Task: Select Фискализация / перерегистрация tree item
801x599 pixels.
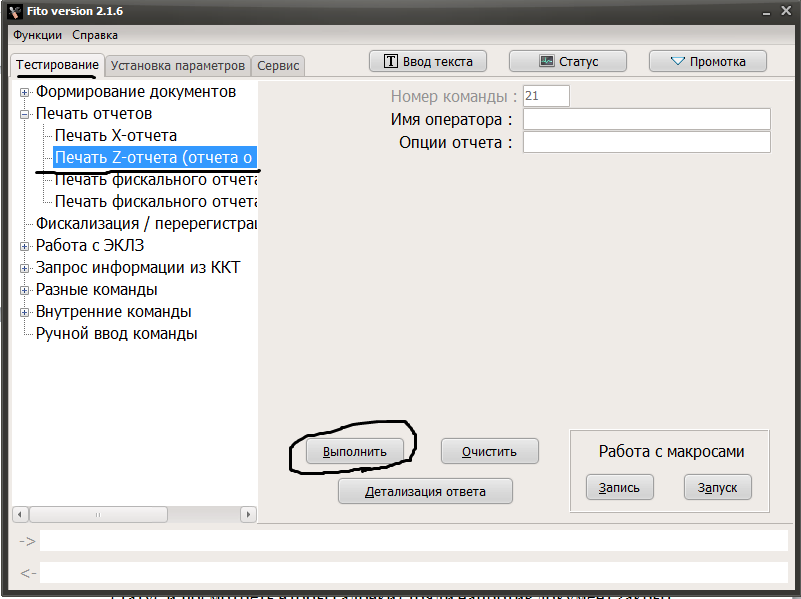Action: (146, 224)
